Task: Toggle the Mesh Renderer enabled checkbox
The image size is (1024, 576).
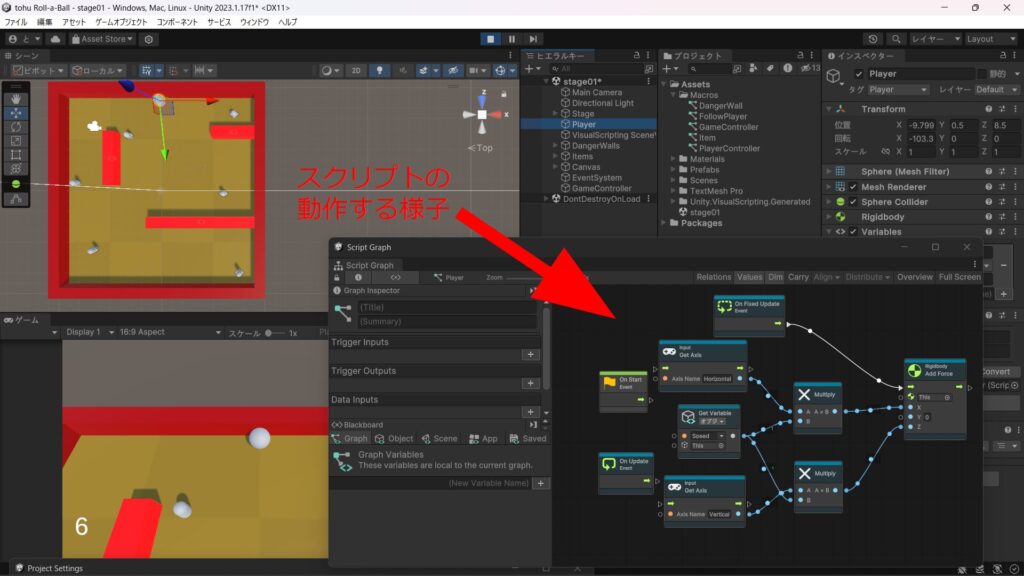Action: [853, 187]
